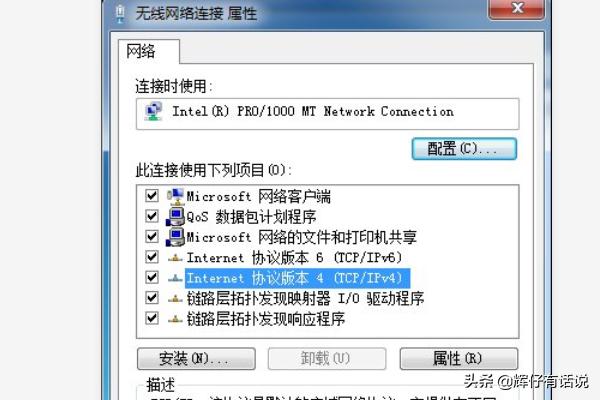Image resolution: width=600 pixels, height=400 pixels.
Task: Click the 链路层拓扑发现响应程序 icon
Action: [175, 319]
